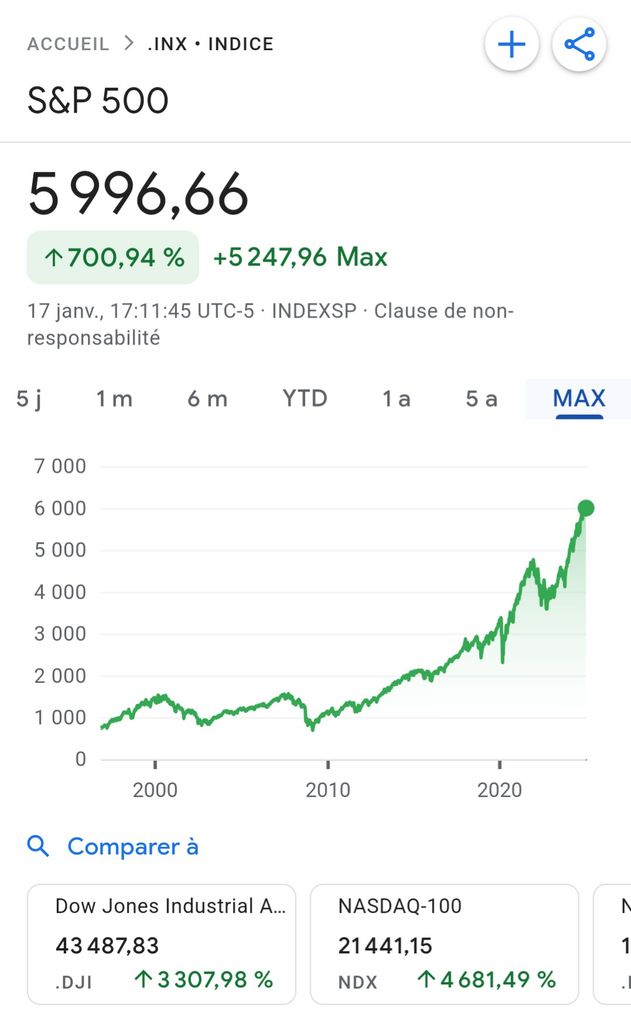This screenshot has width=631, height=1024.
Task: Select the MAX range tab
Action: [x=579, y=399]
